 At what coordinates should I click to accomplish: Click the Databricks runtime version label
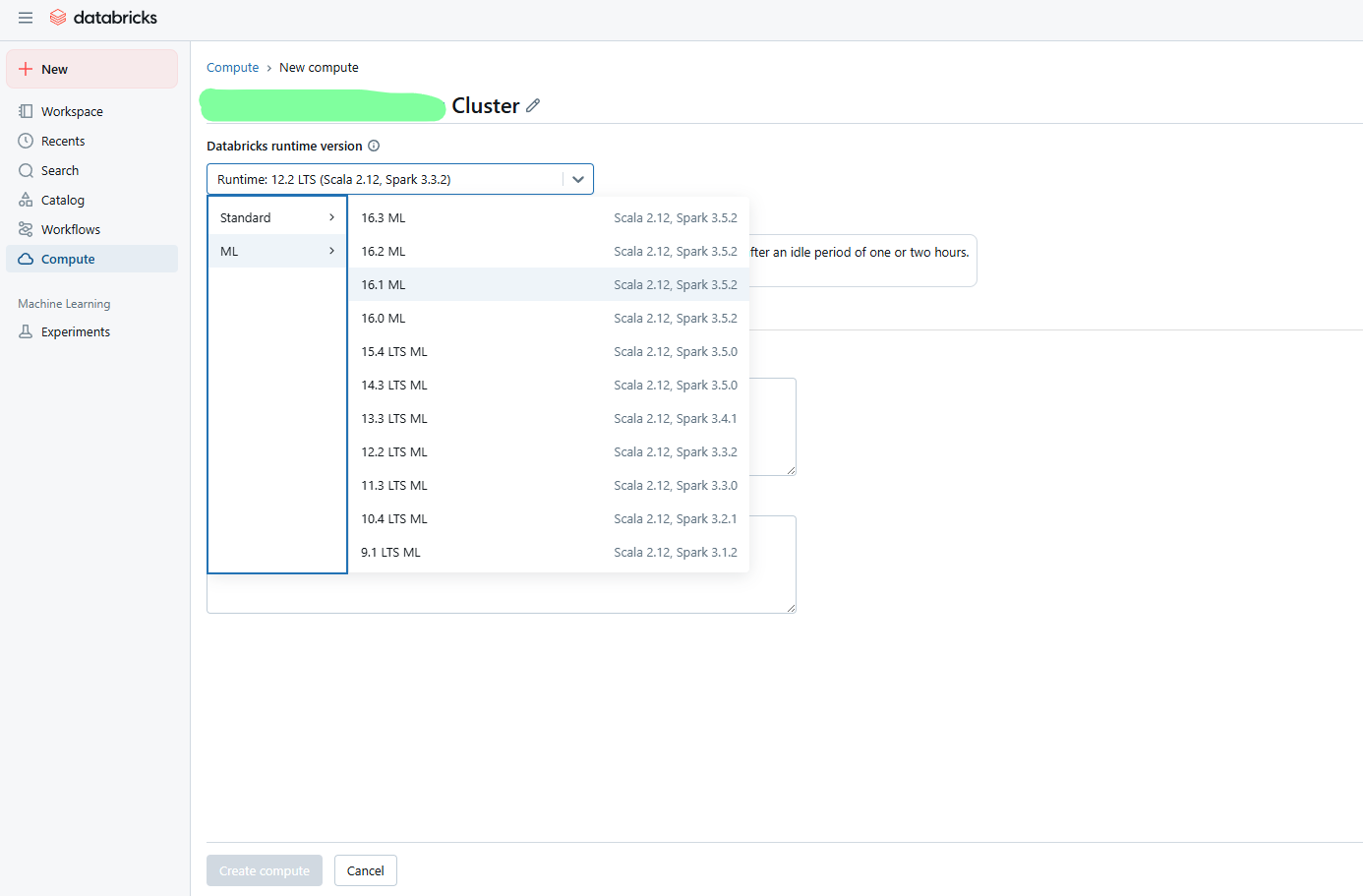point(284,146)
